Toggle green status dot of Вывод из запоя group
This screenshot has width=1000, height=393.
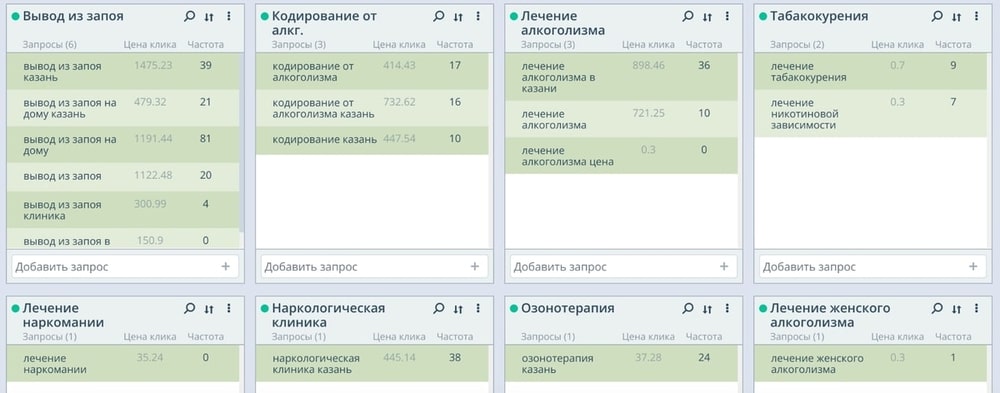tap(15, 17)
